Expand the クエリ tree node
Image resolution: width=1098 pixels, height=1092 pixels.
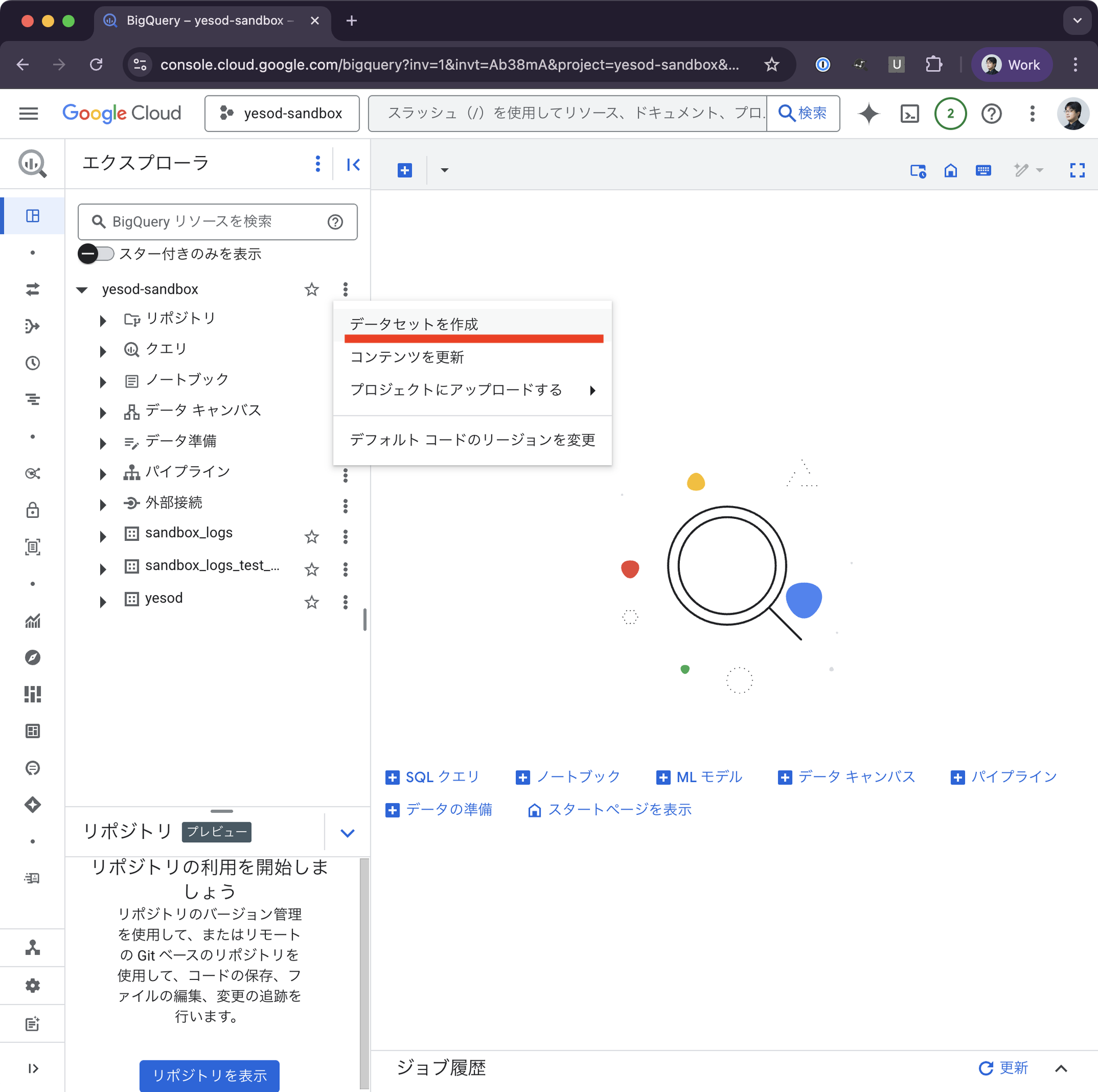pos(102,351)
